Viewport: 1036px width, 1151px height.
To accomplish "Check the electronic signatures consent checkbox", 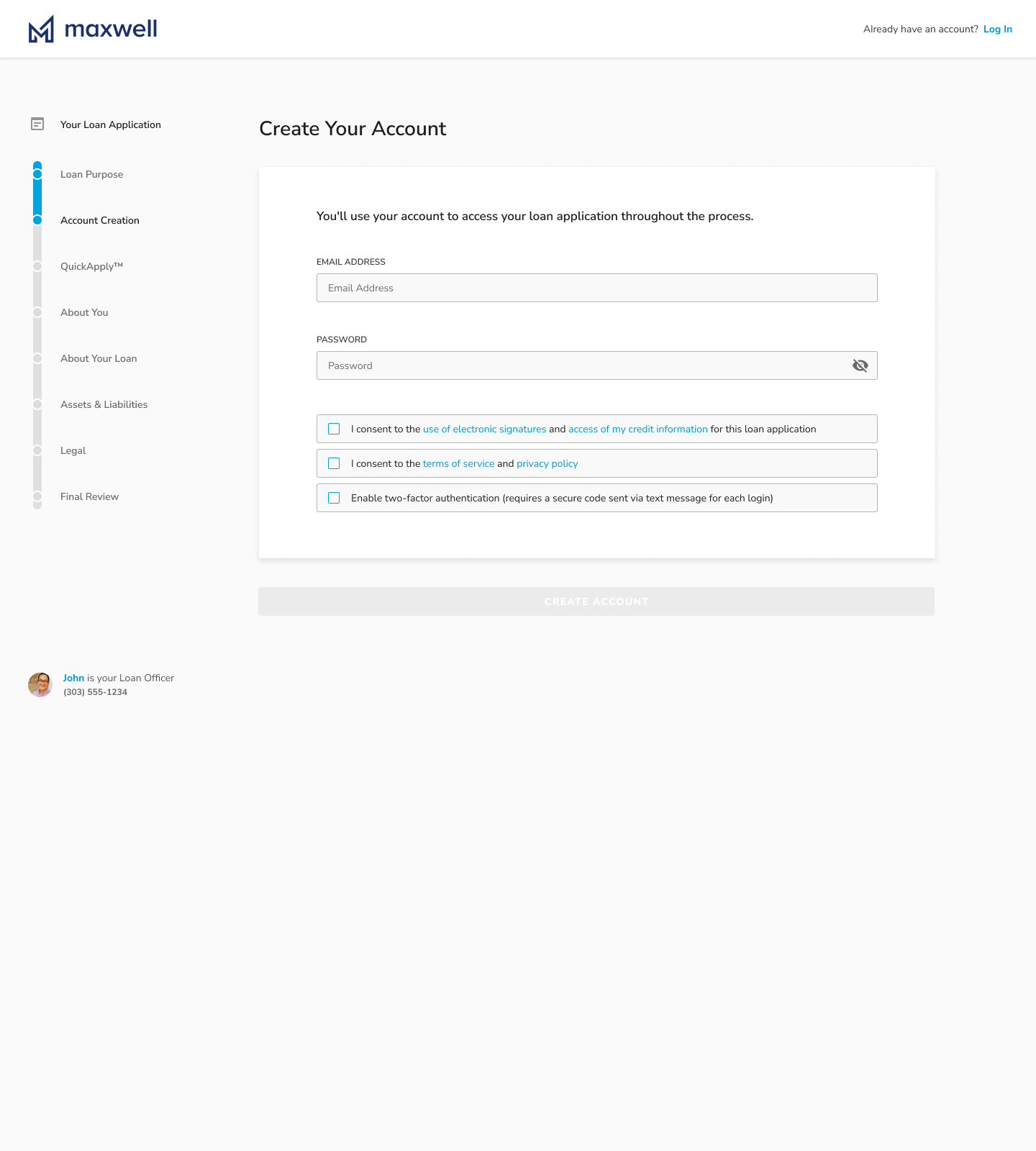I will click(334, 429).
